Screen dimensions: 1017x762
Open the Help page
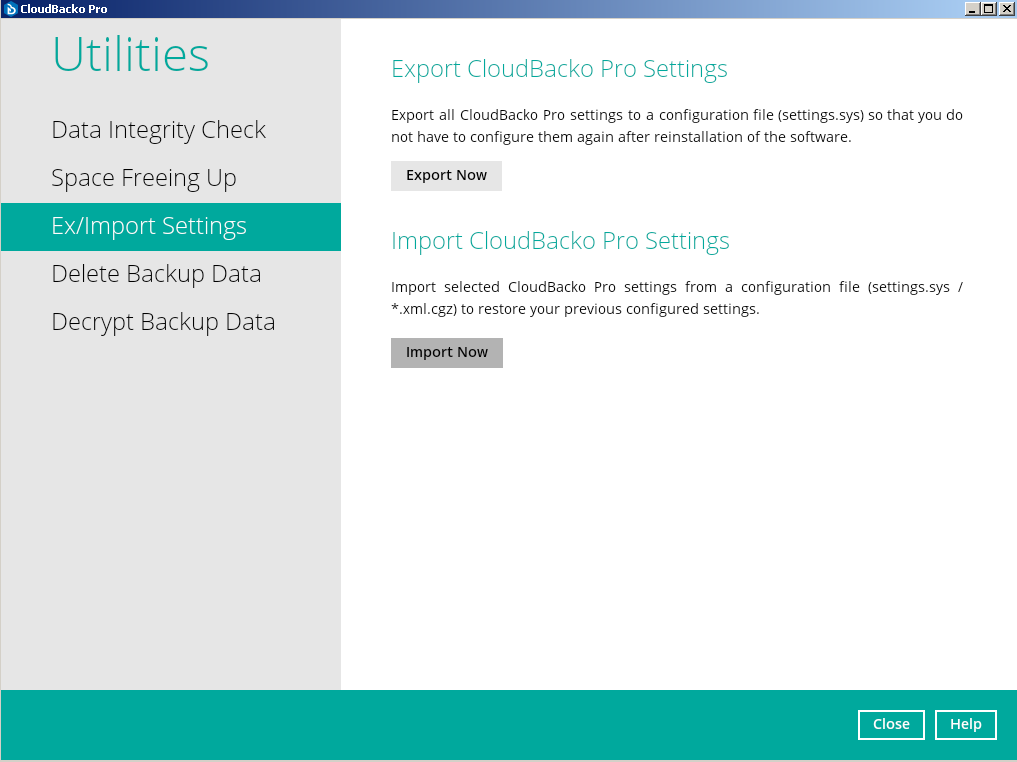(x=966, y=724)
